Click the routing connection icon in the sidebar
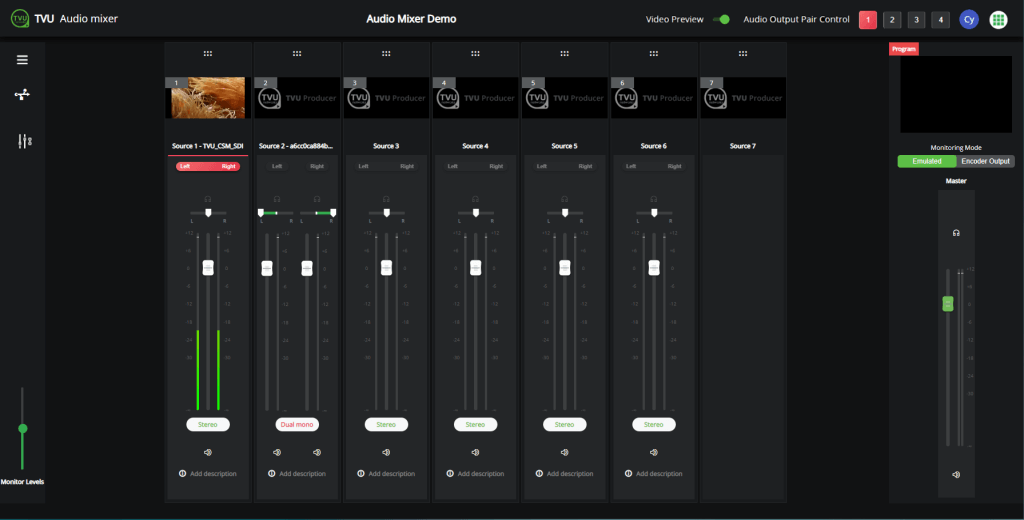 [x=22, y=95]
